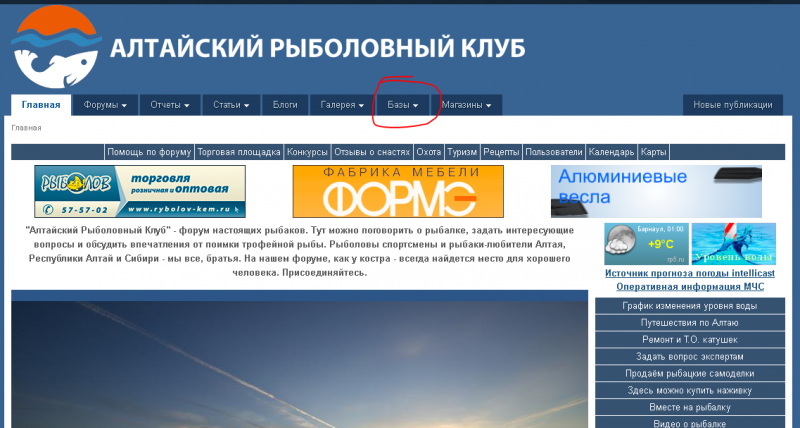The width and height of the screenshot is (800, 428).
Task: Expand the Форумы dropdown menu
Action: [x=105, y=105]
